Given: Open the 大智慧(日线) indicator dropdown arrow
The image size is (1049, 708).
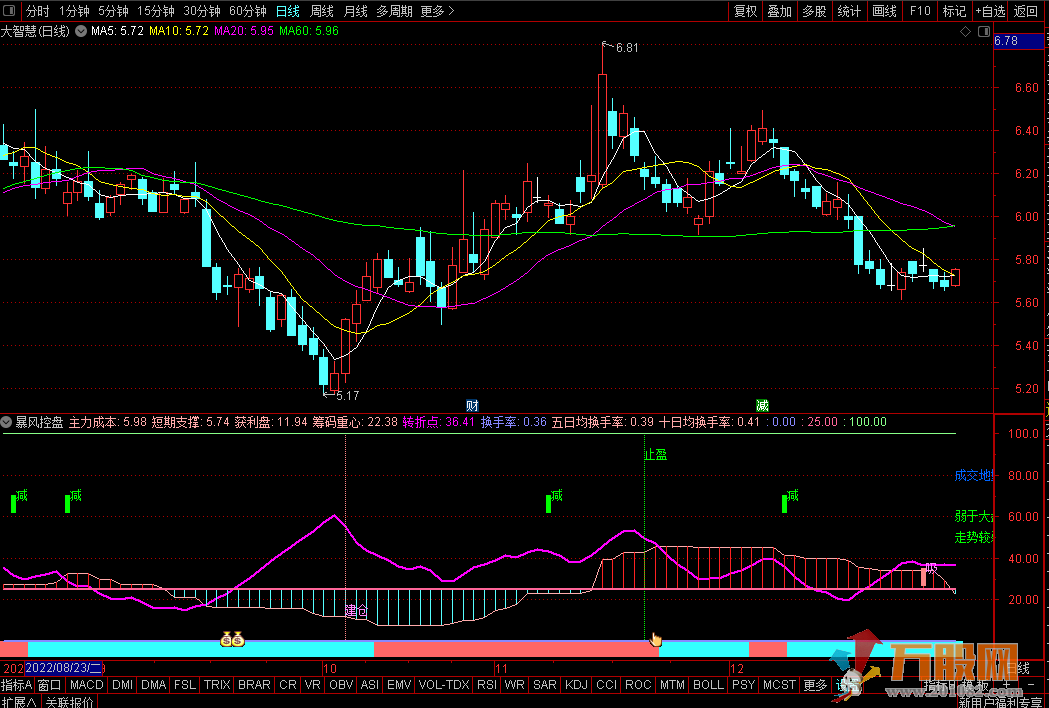Looking at the screenshot, I should pos(81,31).
